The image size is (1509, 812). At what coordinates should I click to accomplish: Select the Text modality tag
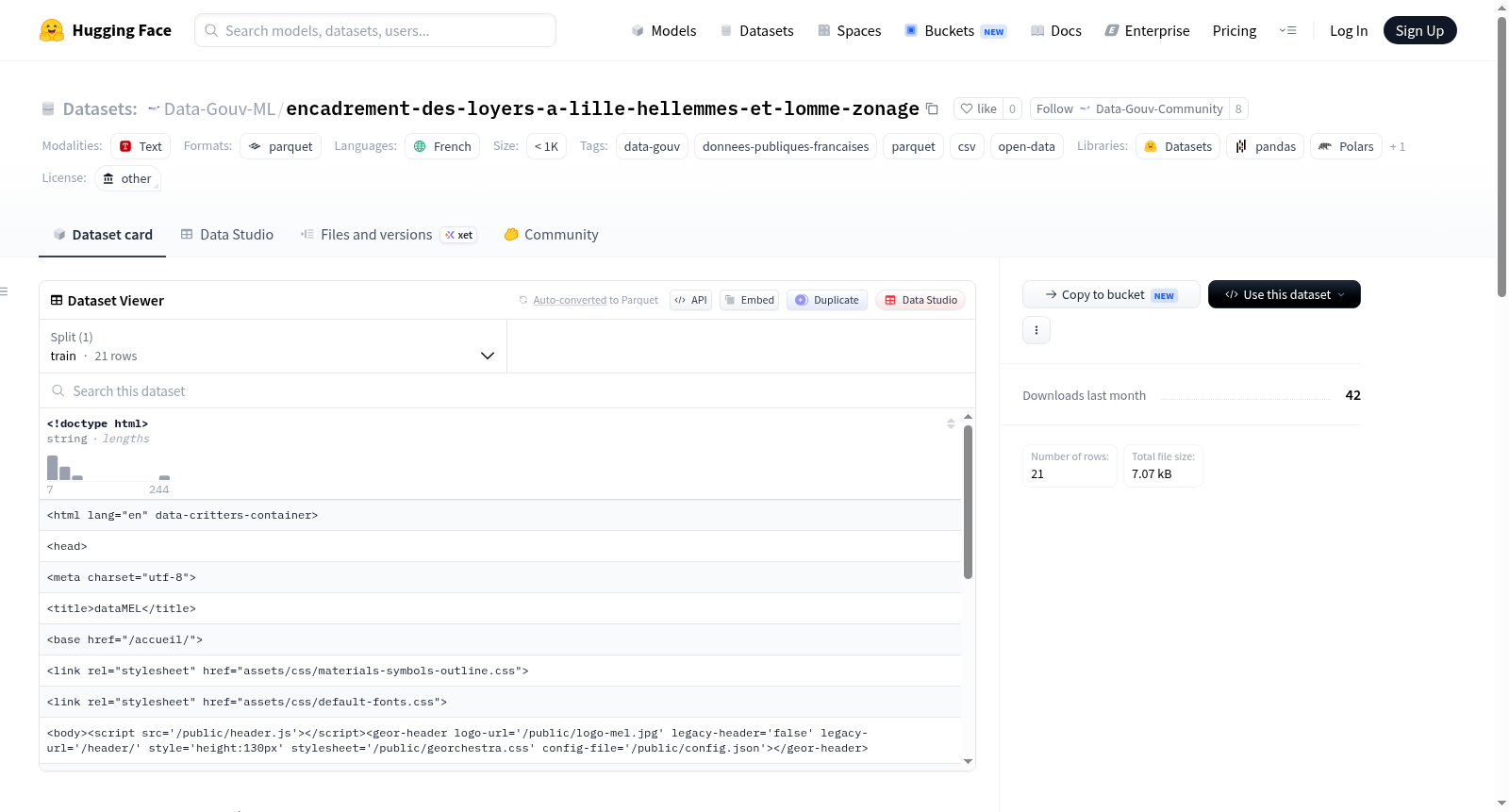coord(141,146)
